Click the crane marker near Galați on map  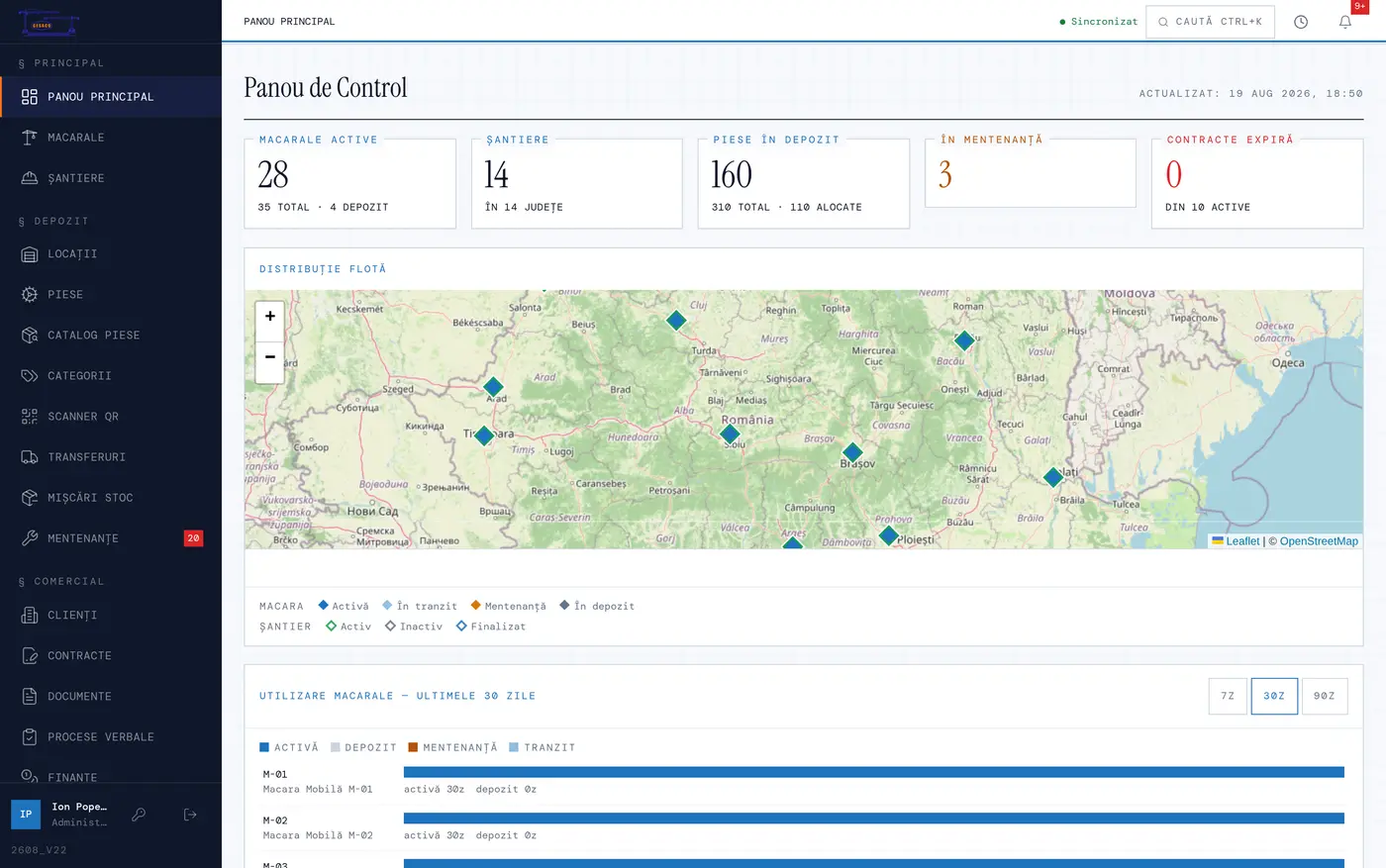1053,478
